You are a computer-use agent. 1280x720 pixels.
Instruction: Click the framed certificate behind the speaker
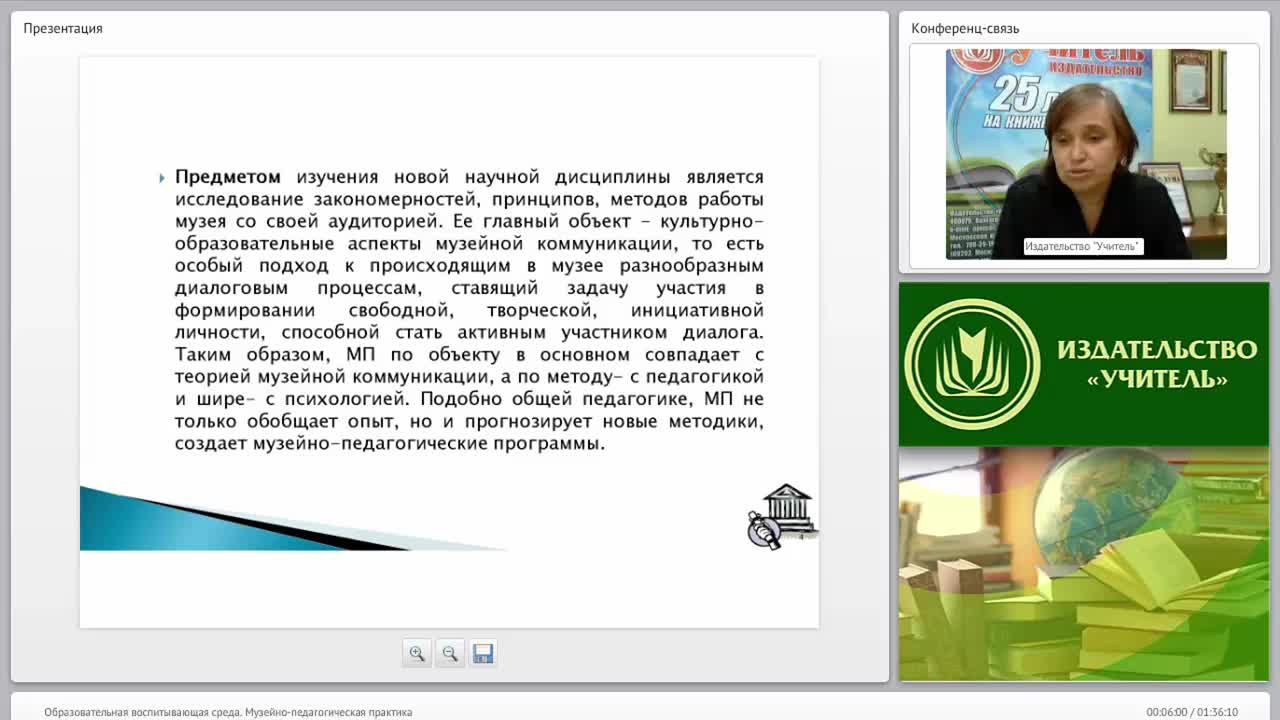pos(1190,80)
